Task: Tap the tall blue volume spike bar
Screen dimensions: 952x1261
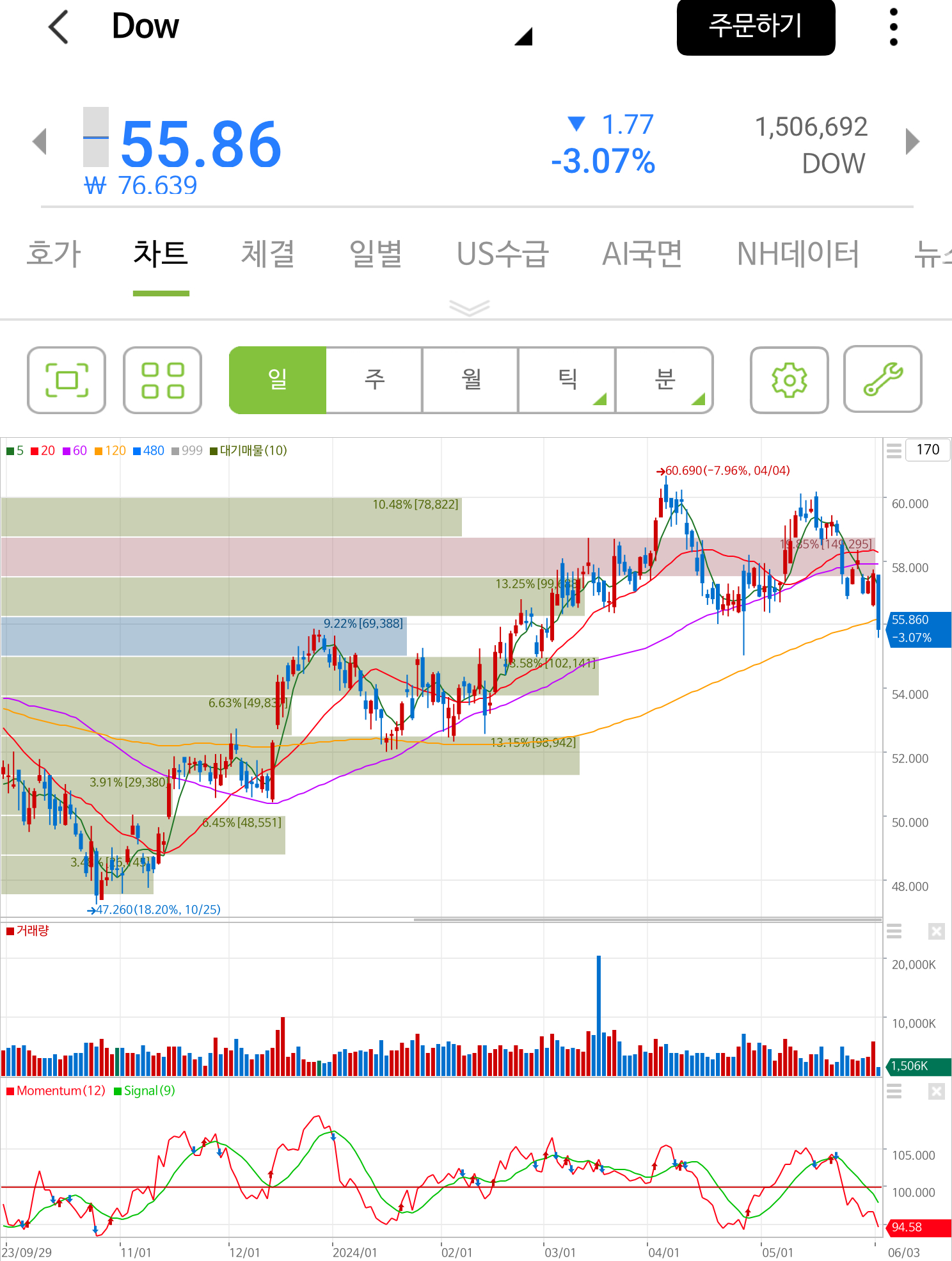Action: click(x=599, y=1015)
